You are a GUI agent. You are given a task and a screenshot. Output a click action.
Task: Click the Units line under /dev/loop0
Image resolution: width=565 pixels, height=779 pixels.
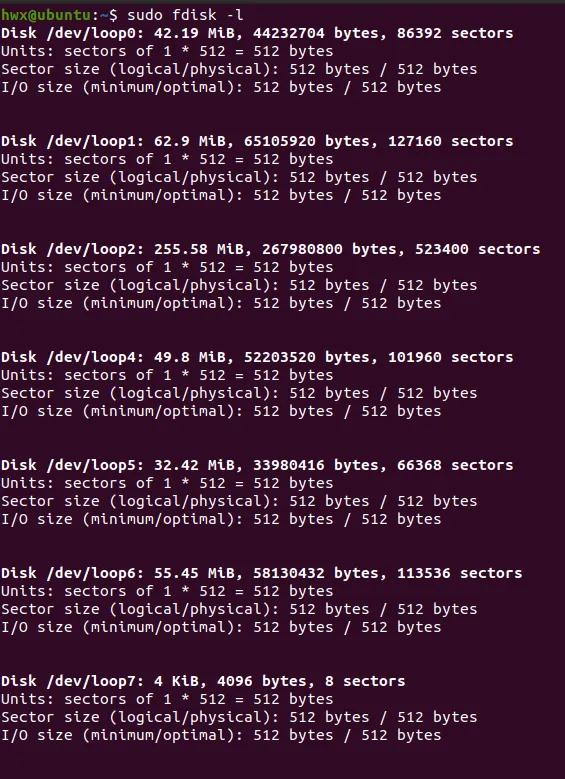point(167,51)
